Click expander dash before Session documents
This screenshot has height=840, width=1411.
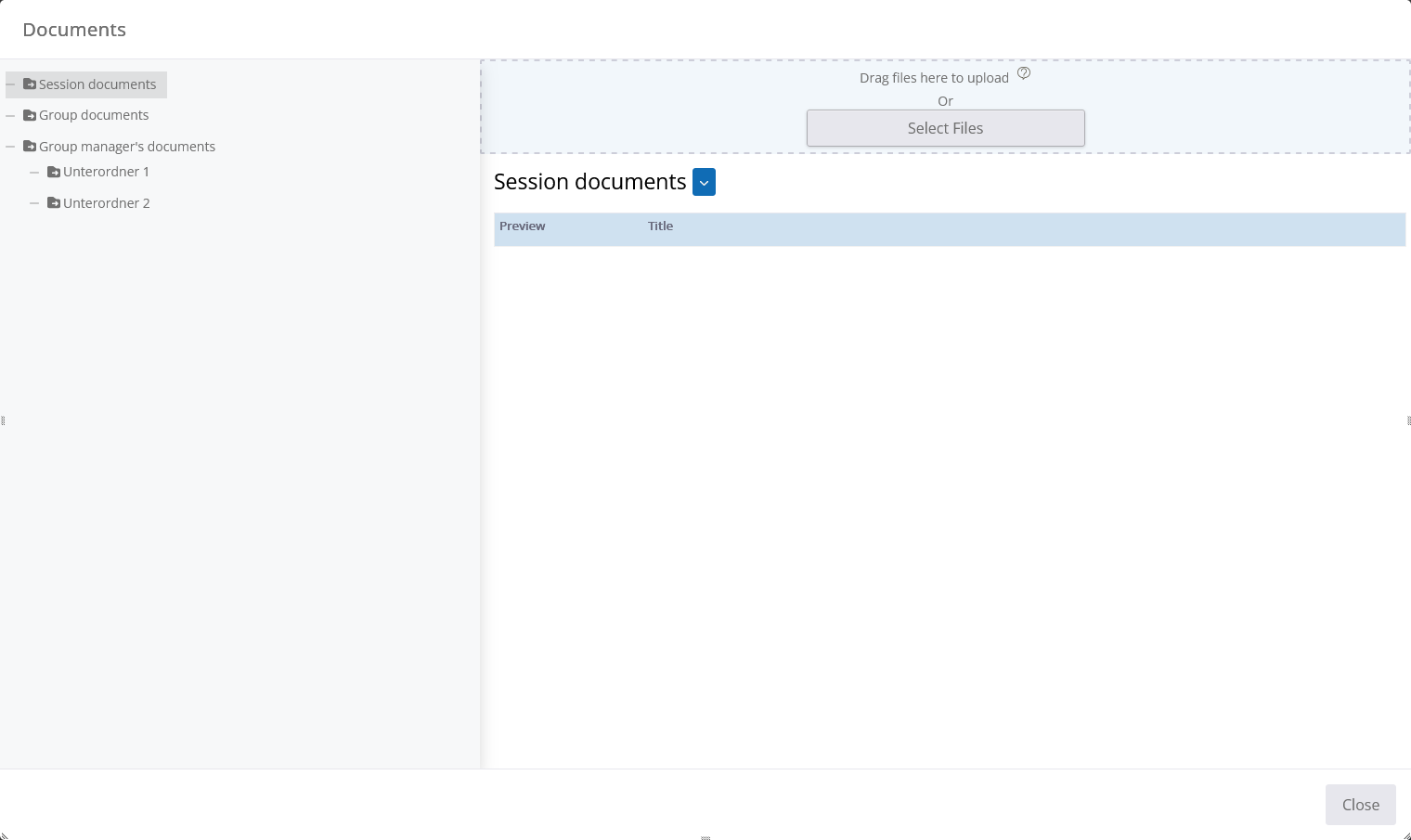click(x=10, y=84)
